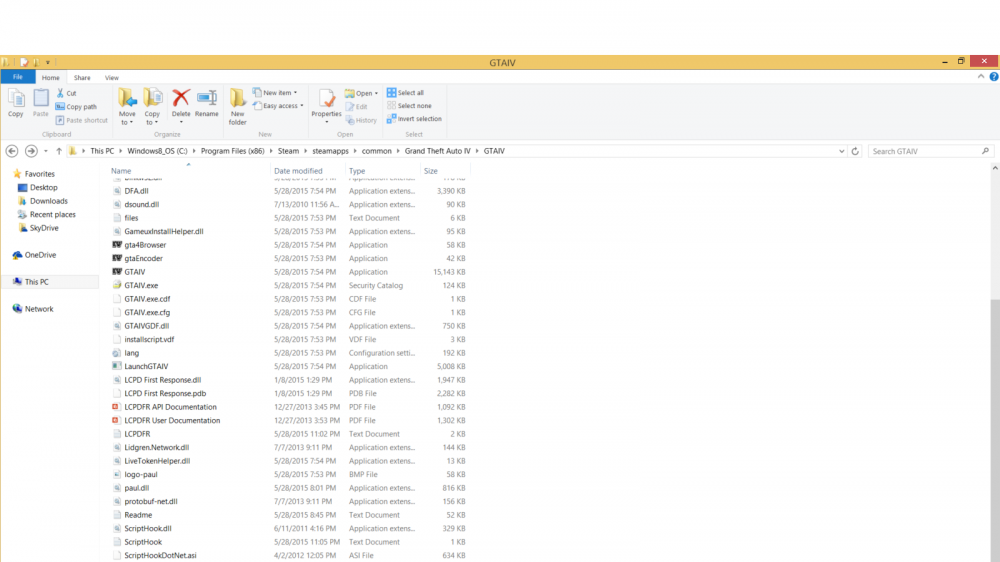
Task: Open Quick Access Toolbar customize dropdown
Action: (x=48, y=63)
